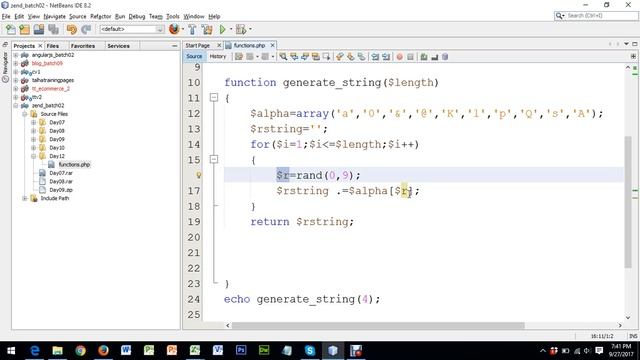Screen dimensions: 640x360
Task: Expand the angularjs_batch02 project node
Action: click(x=16, y=55)
